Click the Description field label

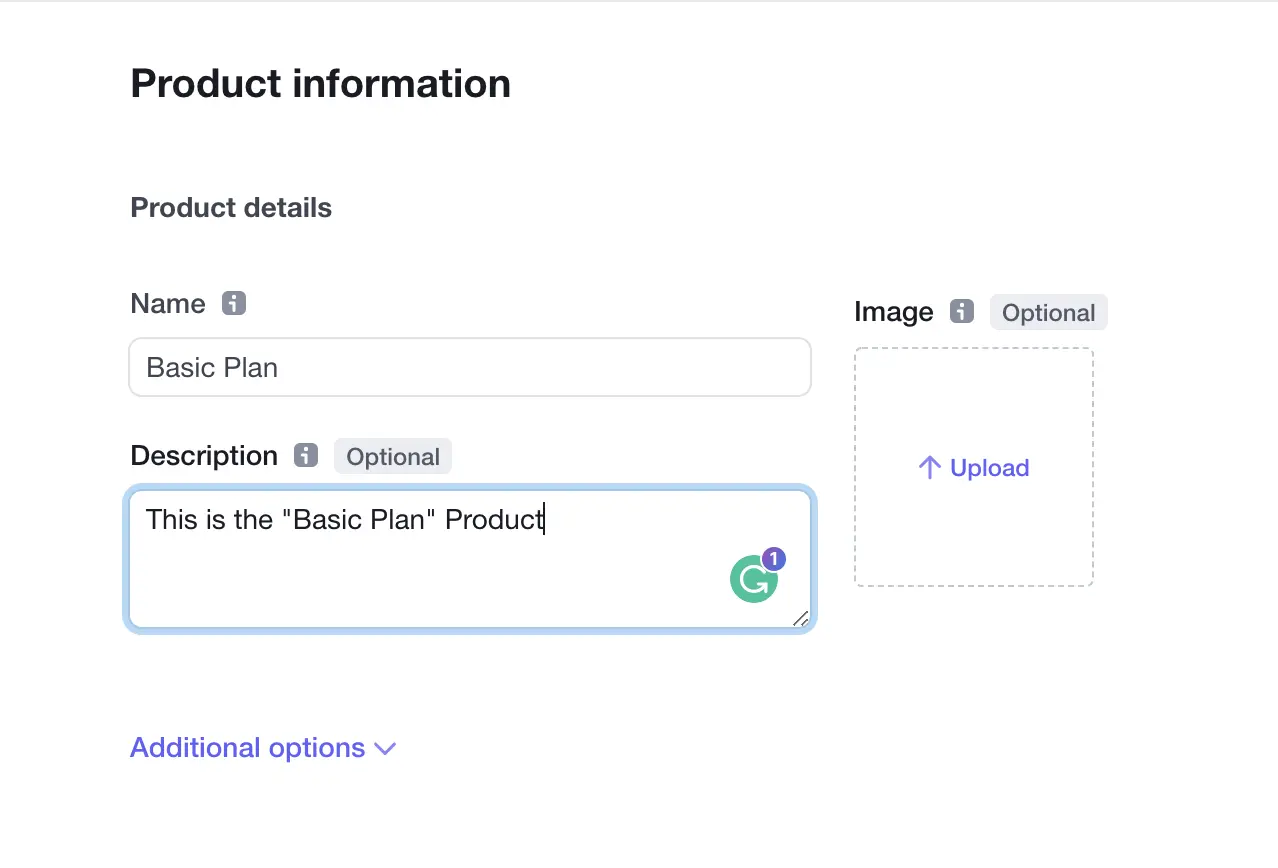(204, 456)
